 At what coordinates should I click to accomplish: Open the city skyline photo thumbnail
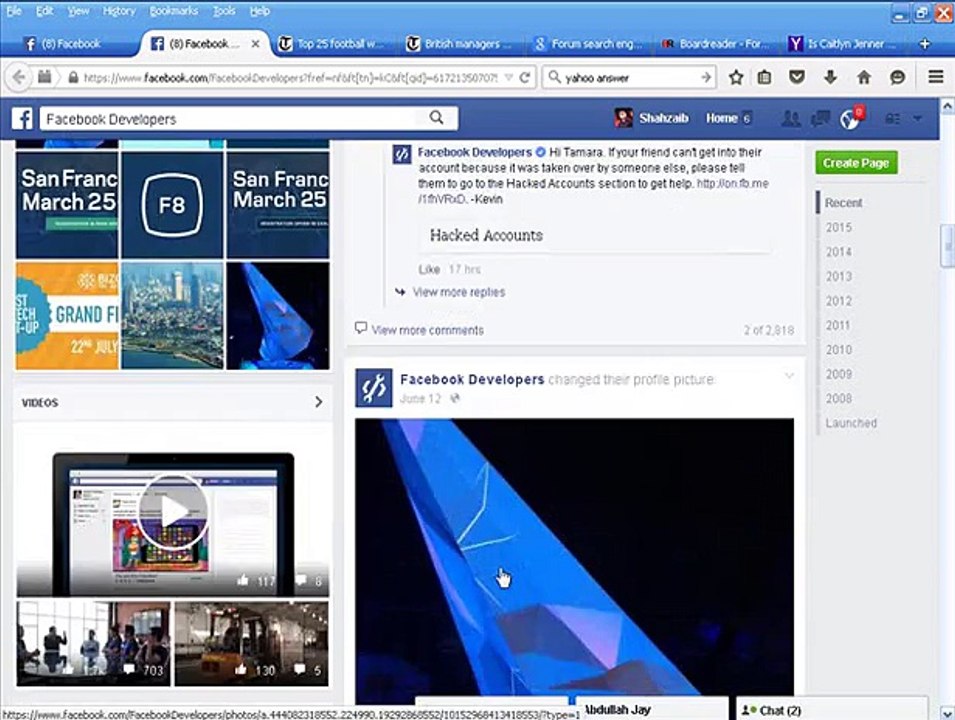[x=172, y=316]
